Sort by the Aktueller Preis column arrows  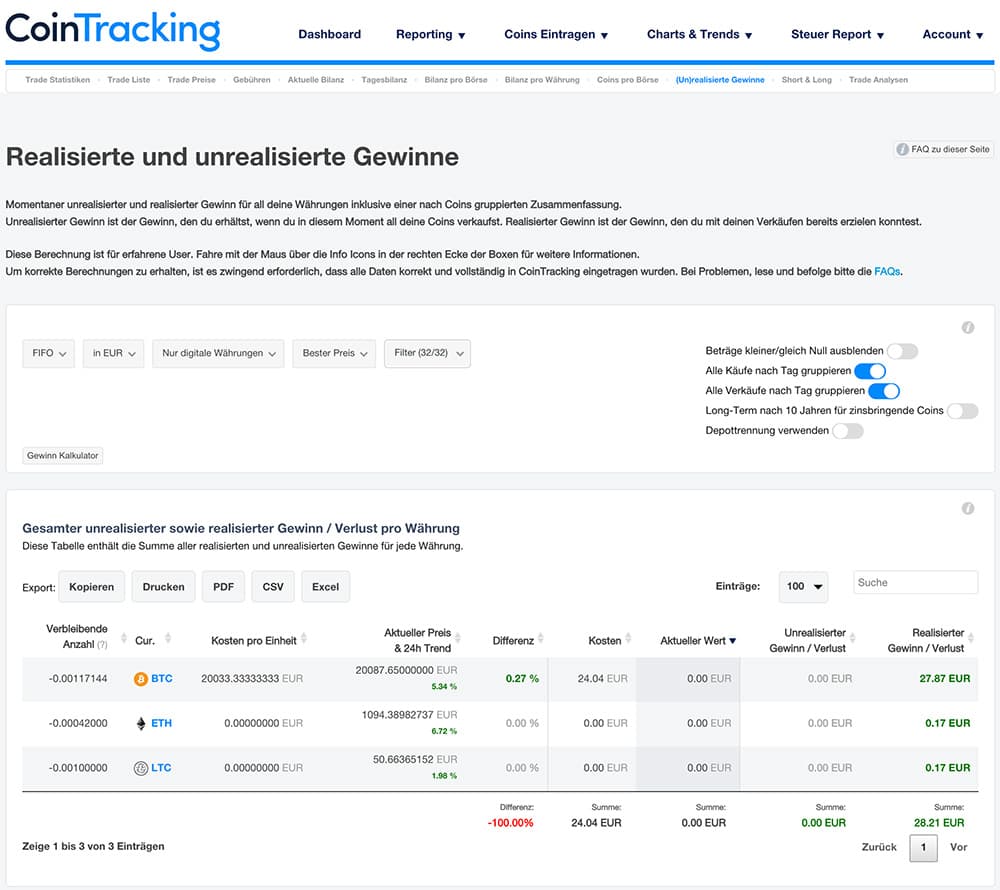(458, 638)
